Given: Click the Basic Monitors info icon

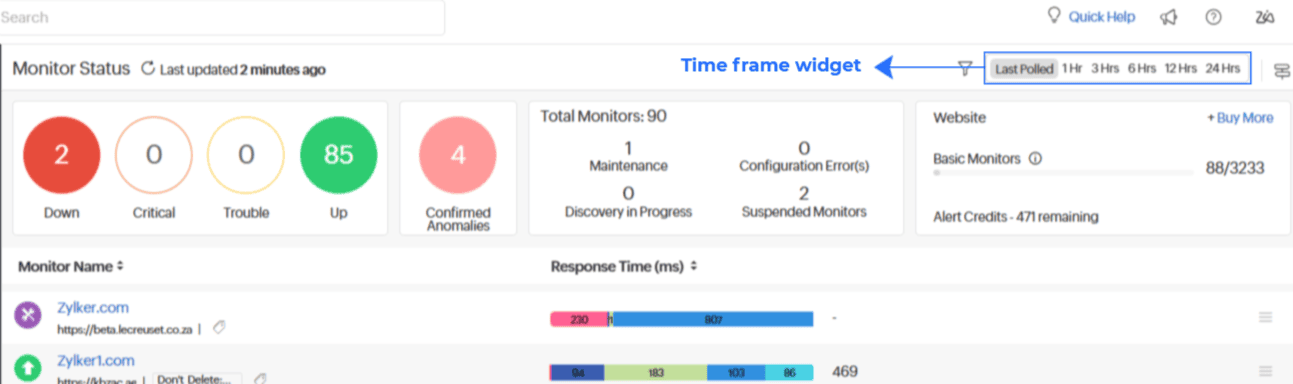Looking at the screenshot, I should 1035,158.
